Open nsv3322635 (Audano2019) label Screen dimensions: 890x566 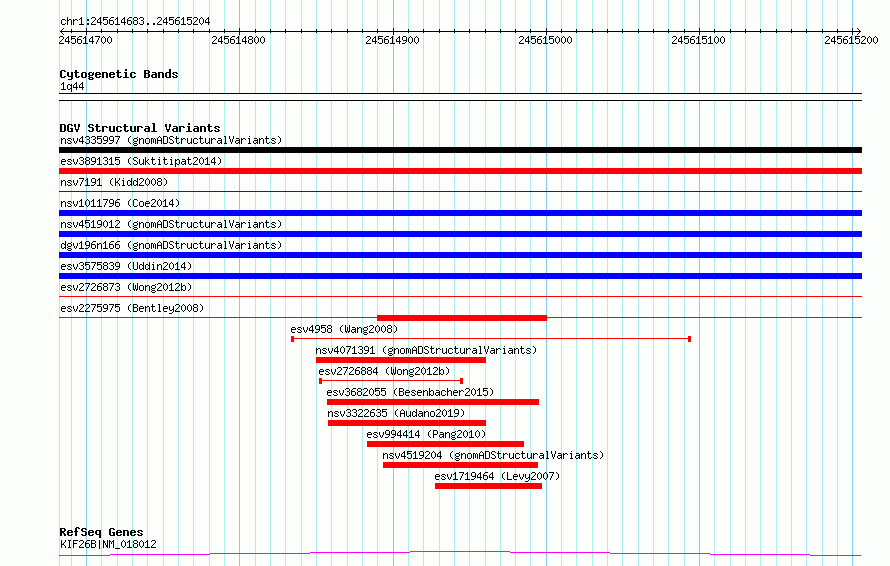pos(396,413)
